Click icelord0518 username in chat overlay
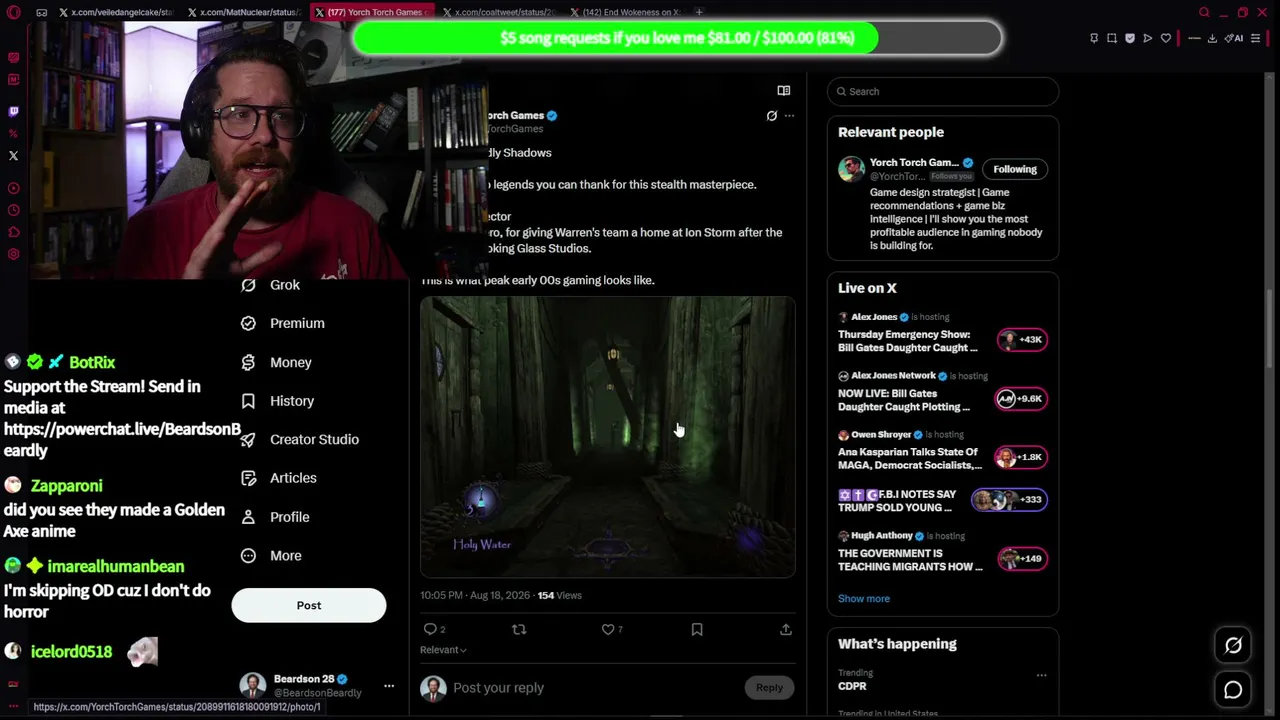Screen dimensions: 1280x720 pyautogui.click(x=71, y=652)
